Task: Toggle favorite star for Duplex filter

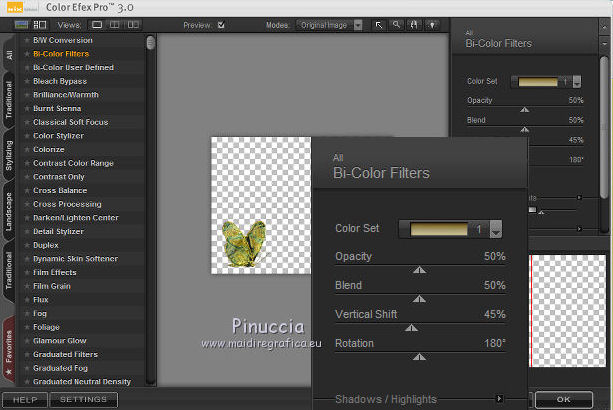Action: click(x=27, y=245)
